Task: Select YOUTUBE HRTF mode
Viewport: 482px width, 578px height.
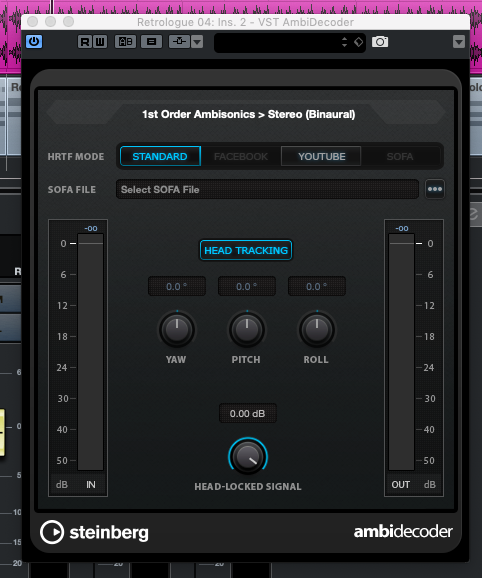Action: point(321,156)
